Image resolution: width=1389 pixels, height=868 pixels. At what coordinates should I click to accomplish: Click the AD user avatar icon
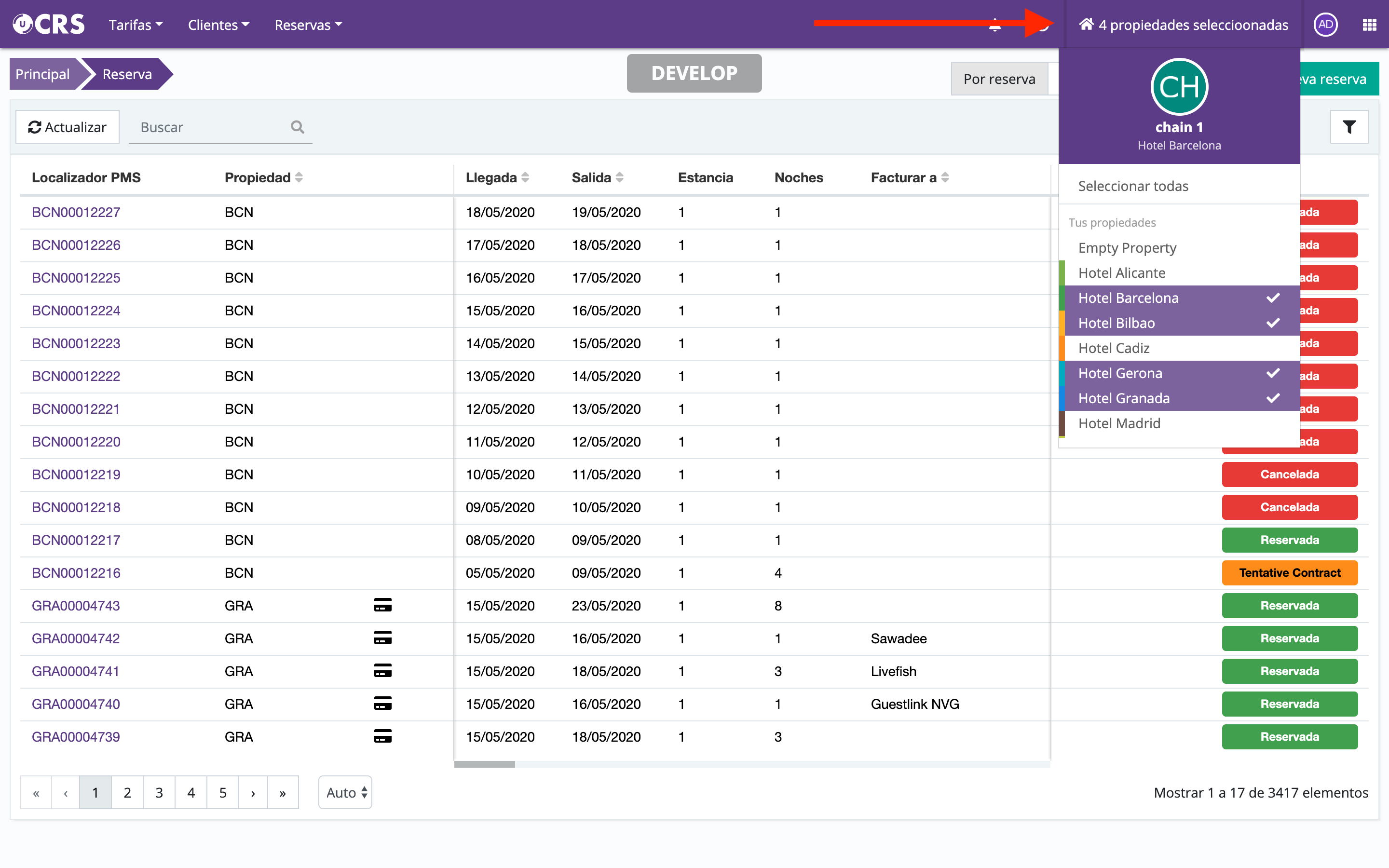click(x=1325, y=25)
